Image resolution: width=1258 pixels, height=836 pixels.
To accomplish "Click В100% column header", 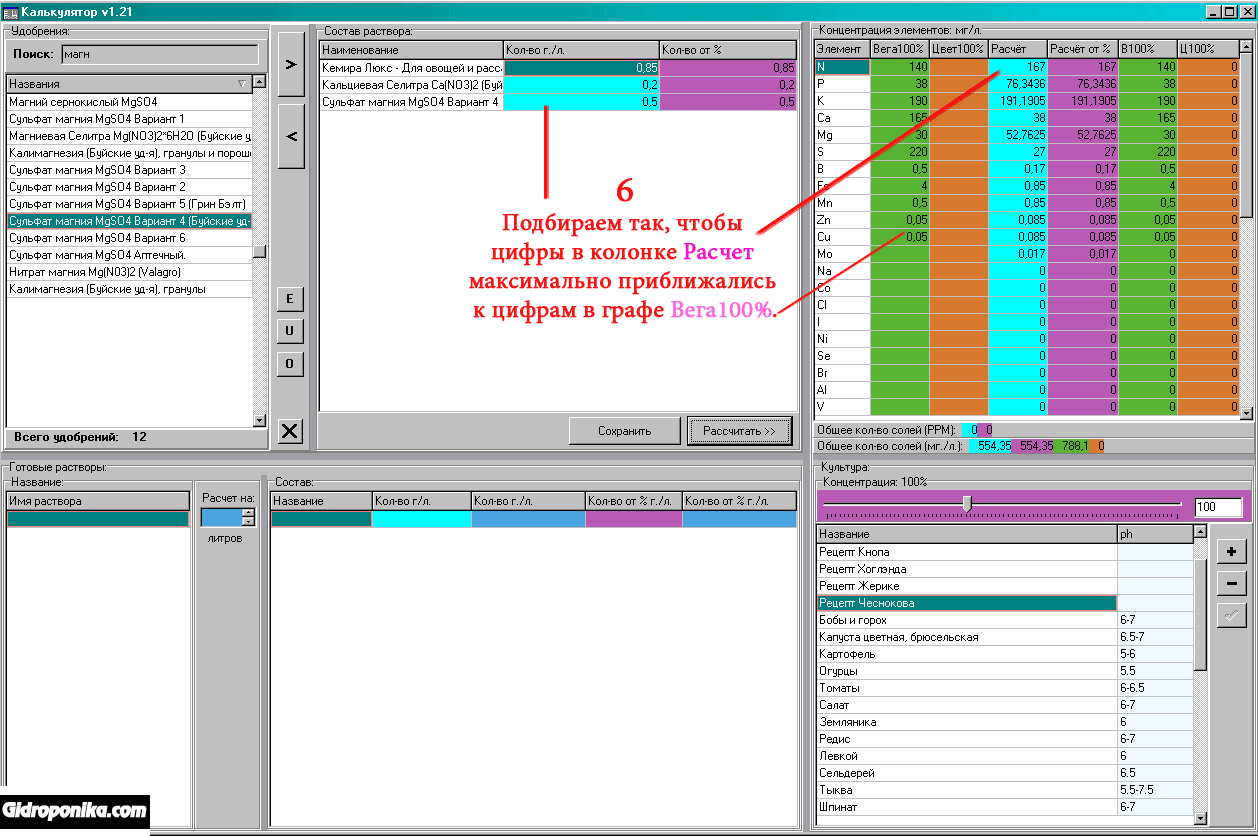I will click(1147, 49).
